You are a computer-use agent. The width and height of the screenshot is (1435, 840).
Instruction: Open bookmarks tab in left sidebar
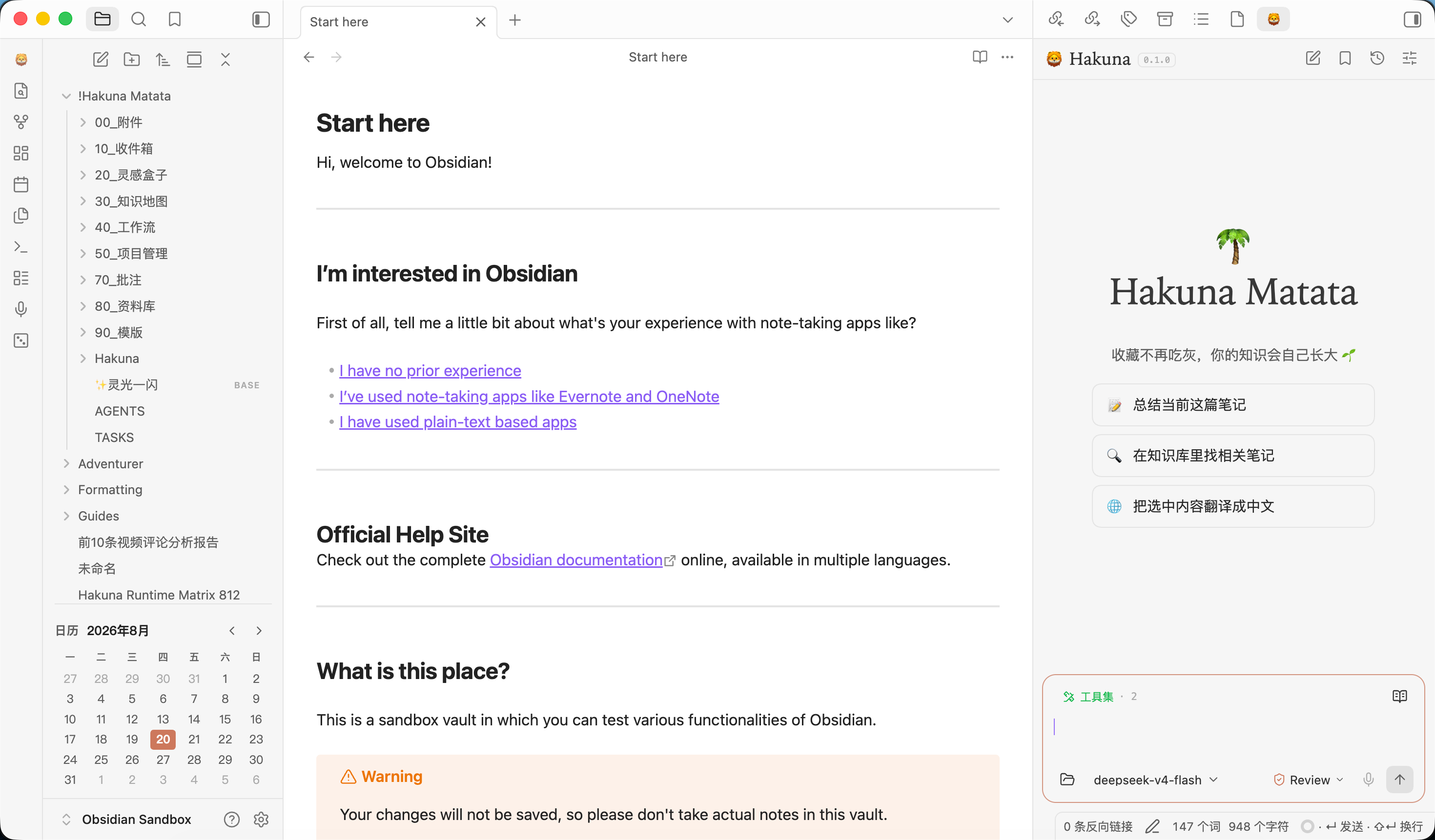[x=175, y=20]
